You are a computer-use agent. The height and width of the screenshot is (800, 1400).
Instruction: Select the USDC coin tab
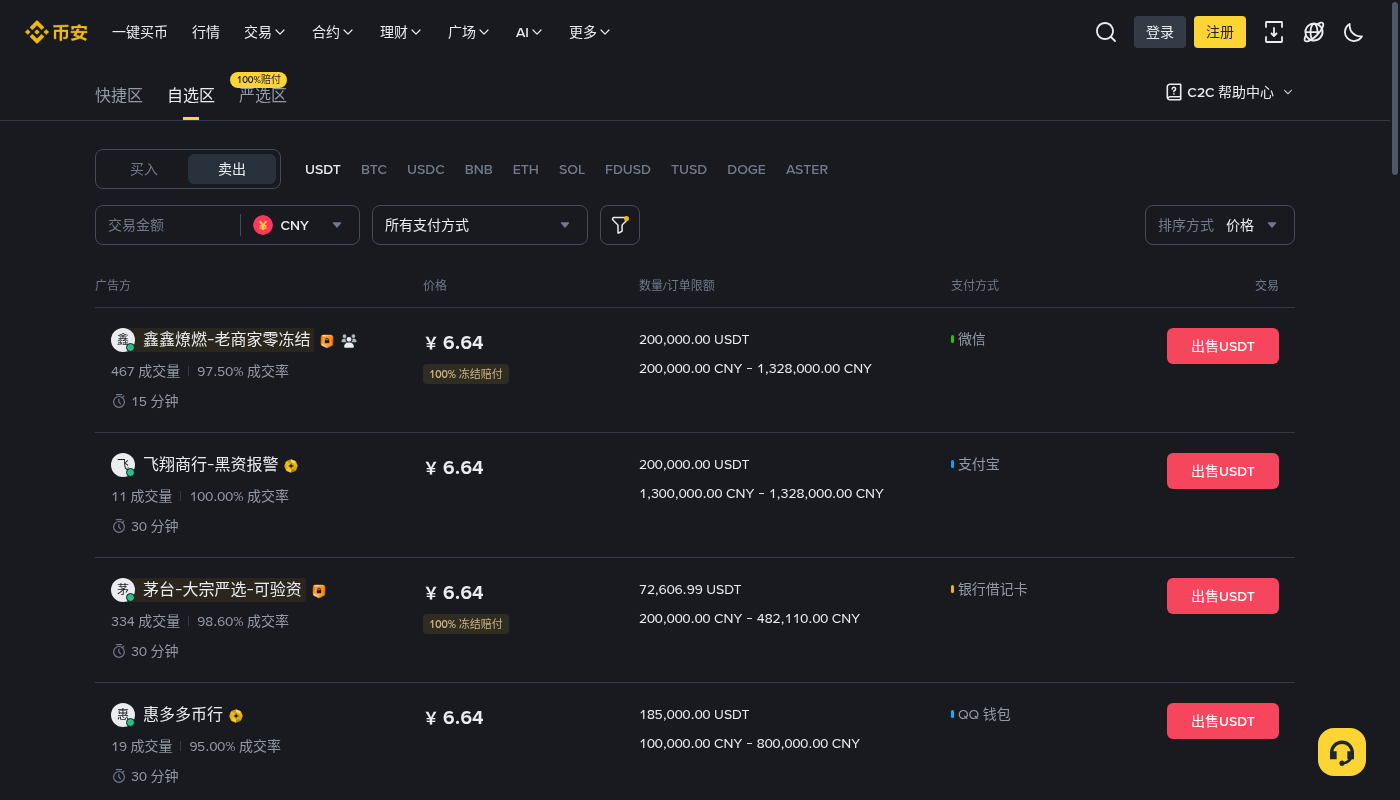click(x=426, y=169)
